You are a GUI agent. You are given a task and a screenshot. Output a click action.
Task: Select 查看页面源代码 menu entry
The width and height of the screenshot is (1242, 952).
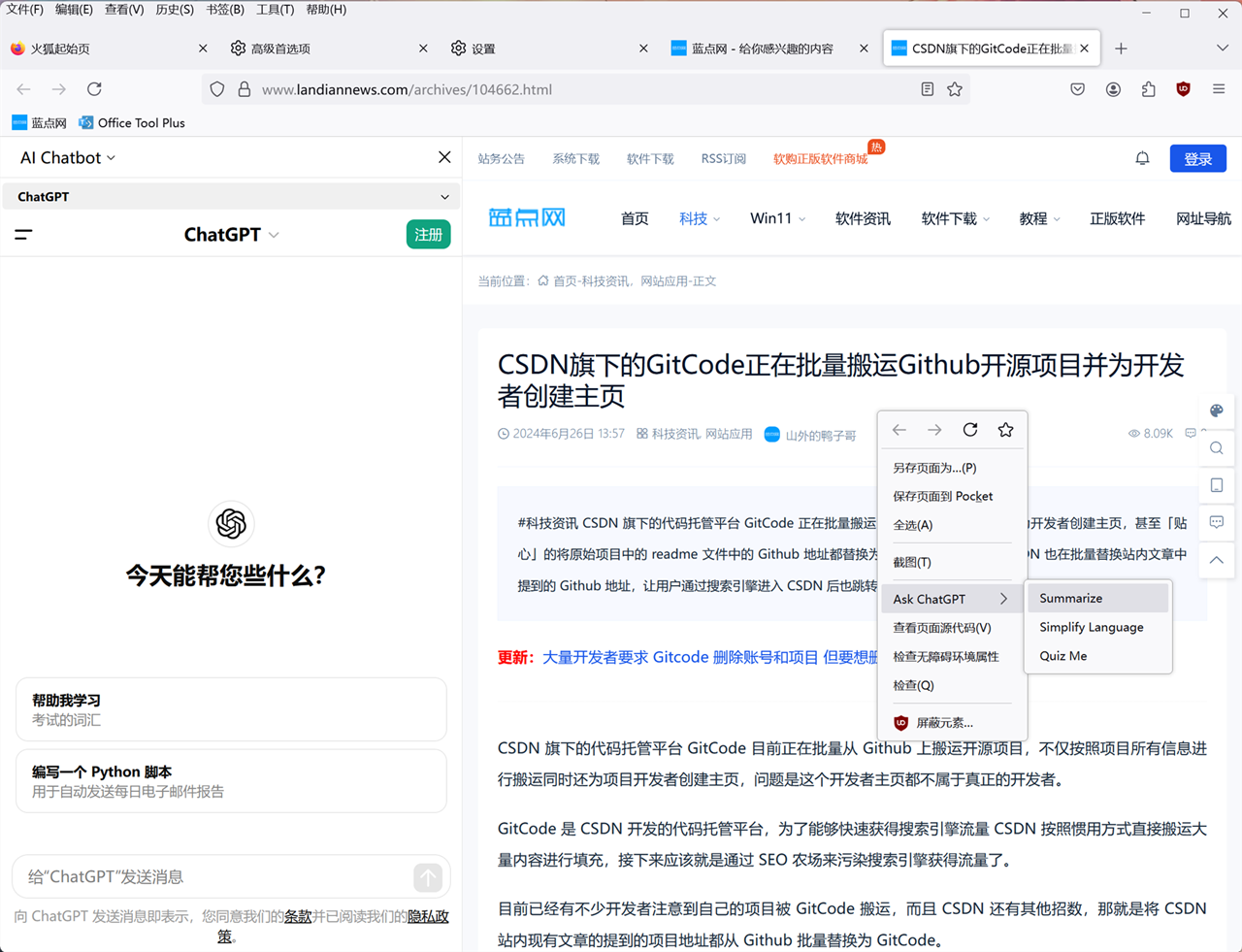(x=952, y=628)
